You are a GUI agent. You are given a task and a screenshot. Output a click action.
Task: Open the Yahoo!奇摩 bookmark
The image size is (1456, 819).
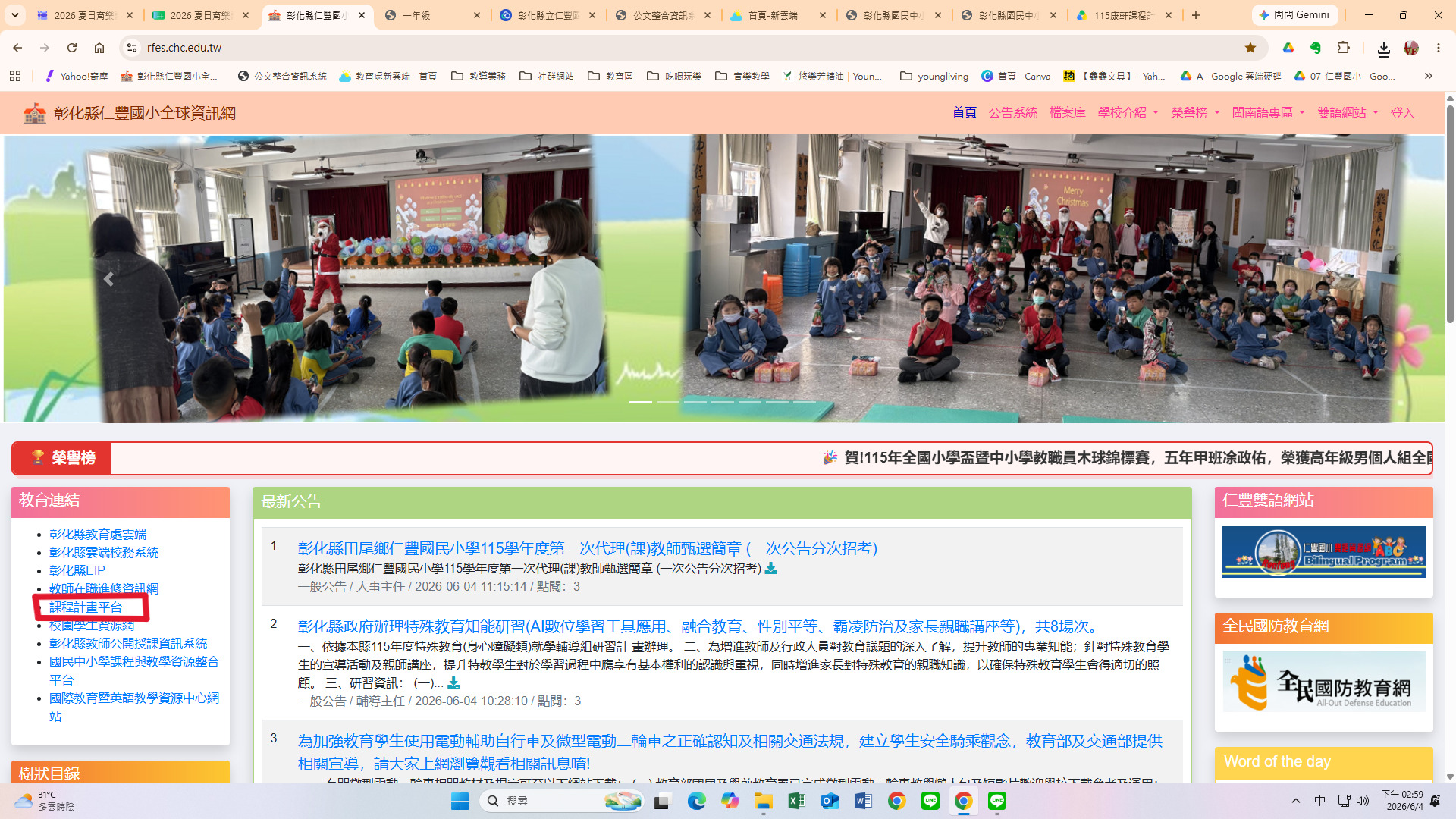[76, 76]
